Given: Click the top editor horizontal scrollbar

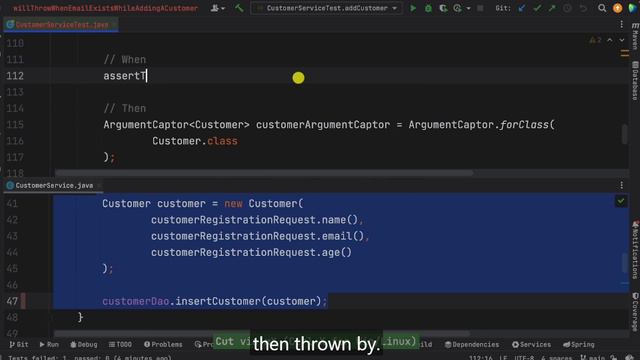Looking at the screenshot, I should point(264,173).
